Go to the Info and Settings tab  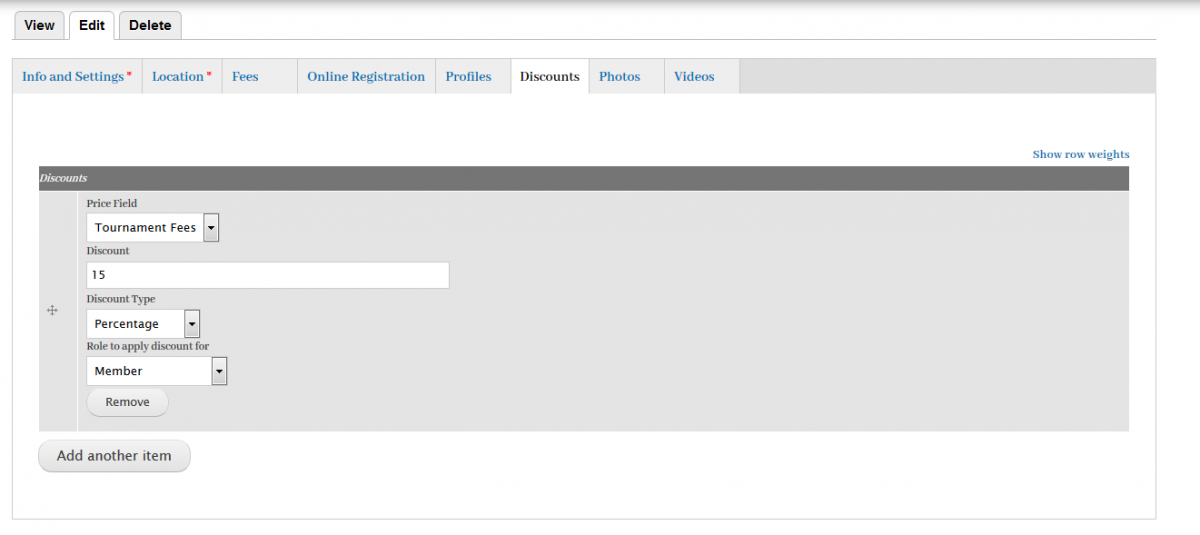76,76
